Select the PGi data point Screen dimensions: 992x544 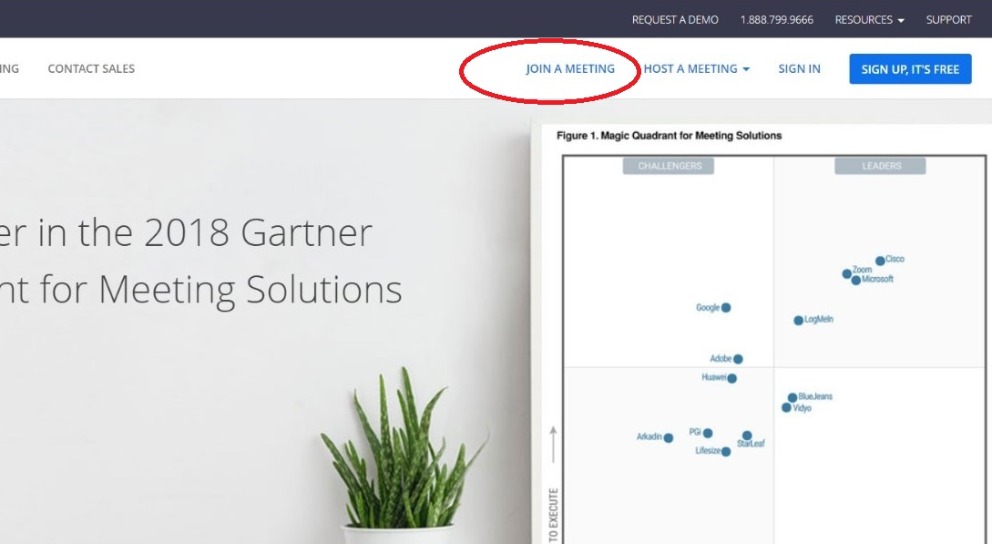tap(708, 433)
